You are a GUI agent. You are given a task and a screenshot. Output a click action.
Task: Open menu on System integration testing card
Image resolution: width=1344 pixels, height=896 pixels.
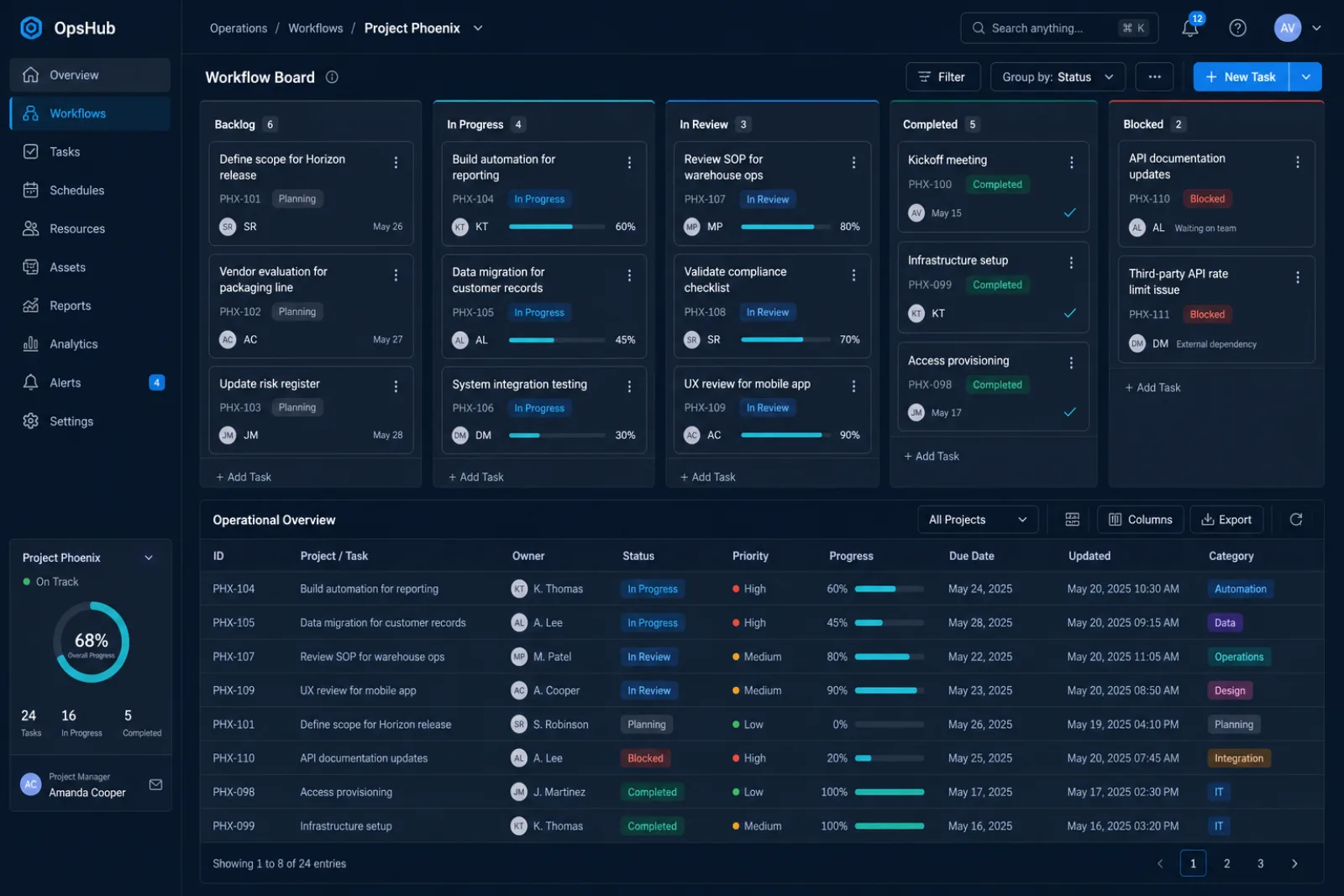[629, 386]
